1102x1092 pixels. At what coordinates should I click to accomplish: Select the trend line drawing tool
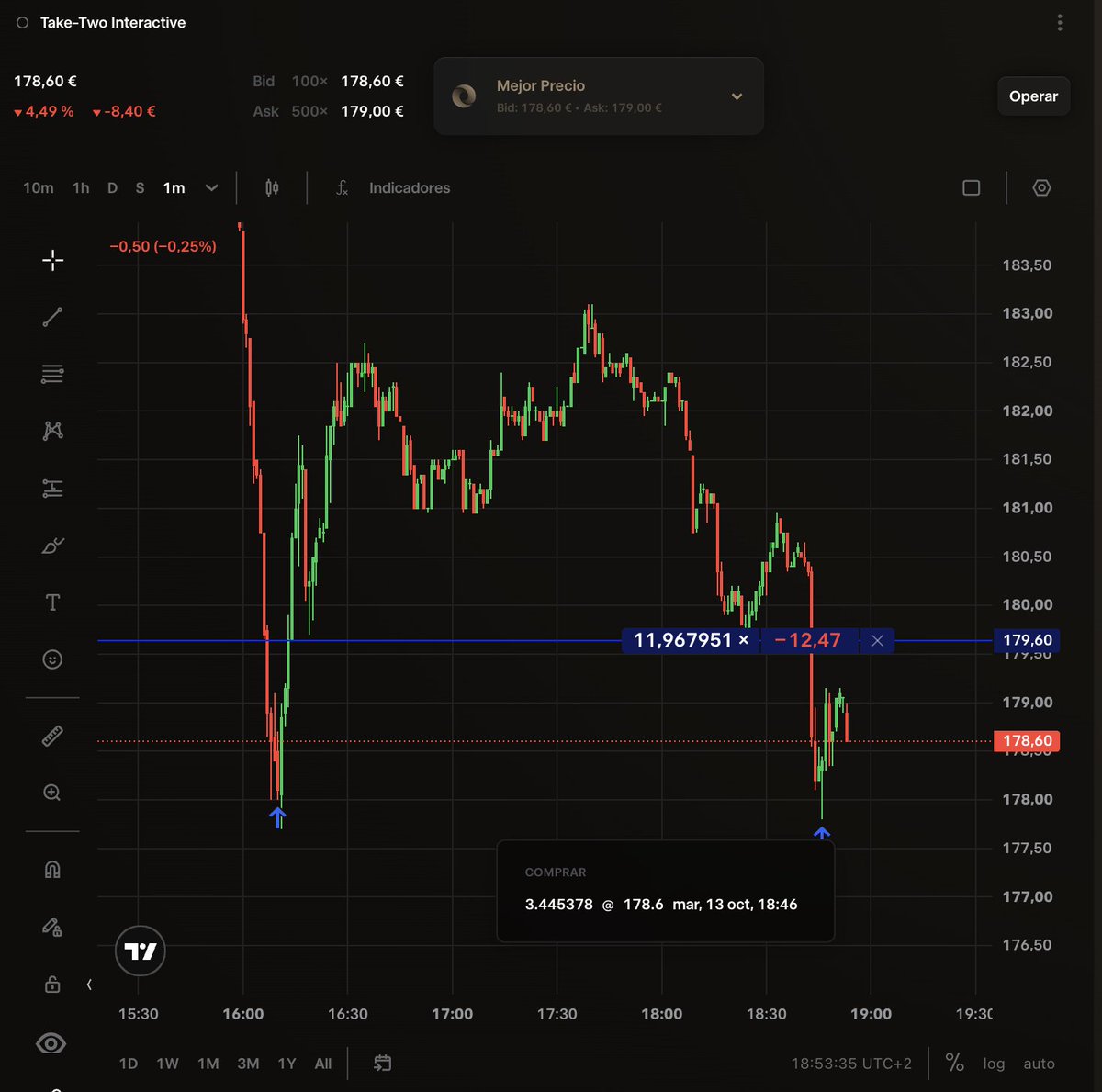point(52,317)
